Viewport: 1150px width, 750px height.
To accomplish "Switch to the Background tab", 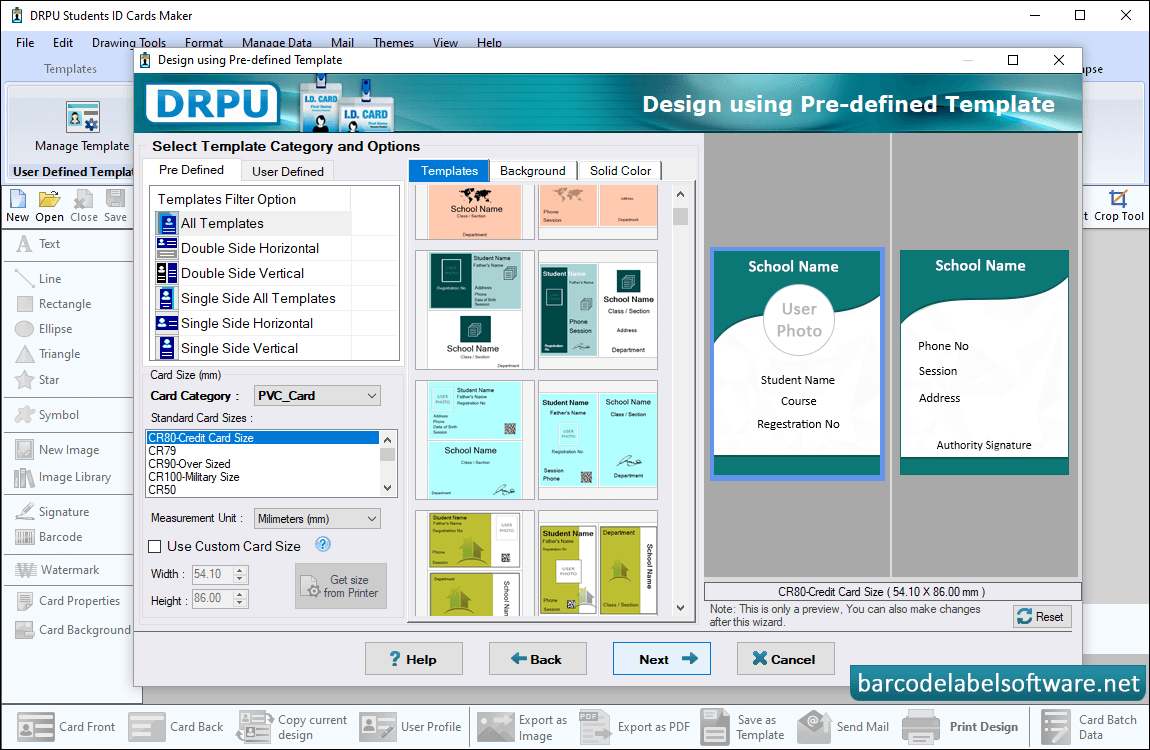I will 532,171.
